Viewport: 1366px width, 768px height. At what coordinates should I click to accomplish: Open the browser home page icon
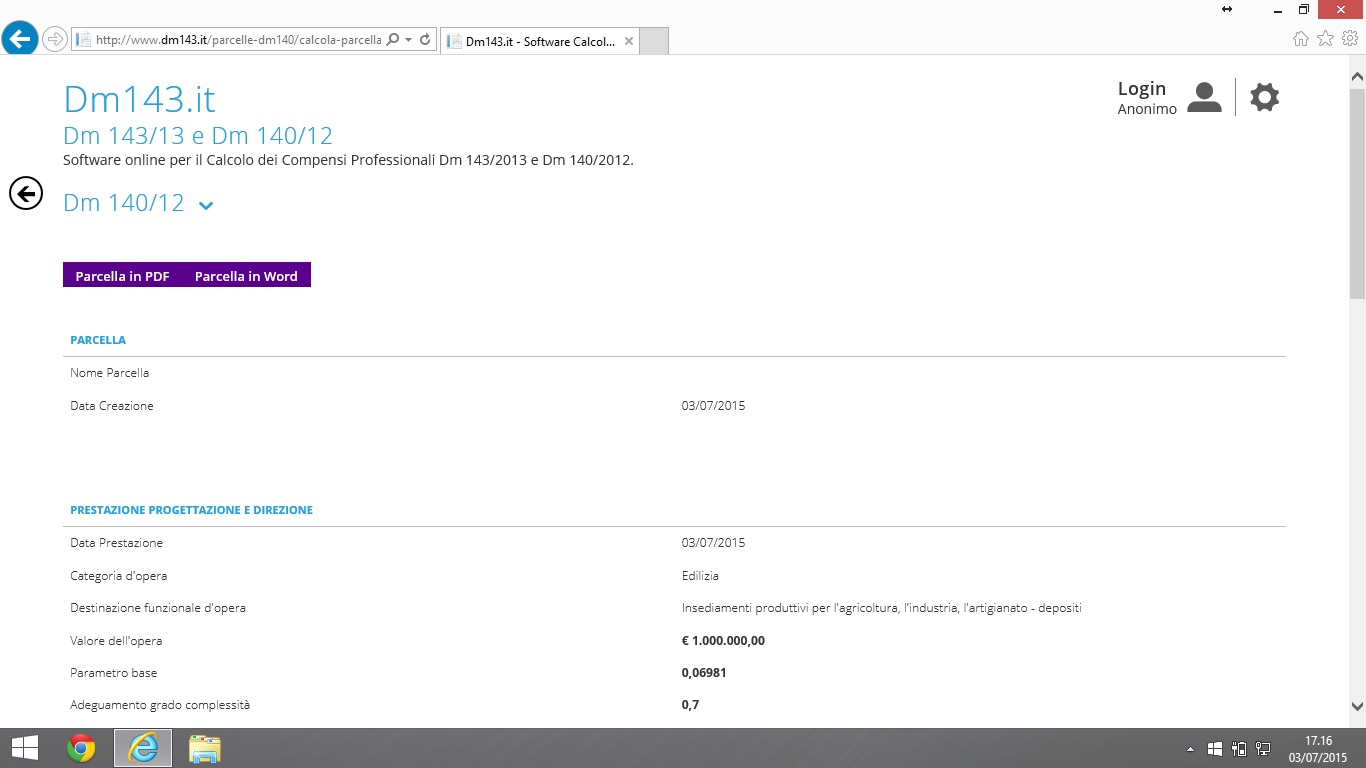(x=1301, y=39)
